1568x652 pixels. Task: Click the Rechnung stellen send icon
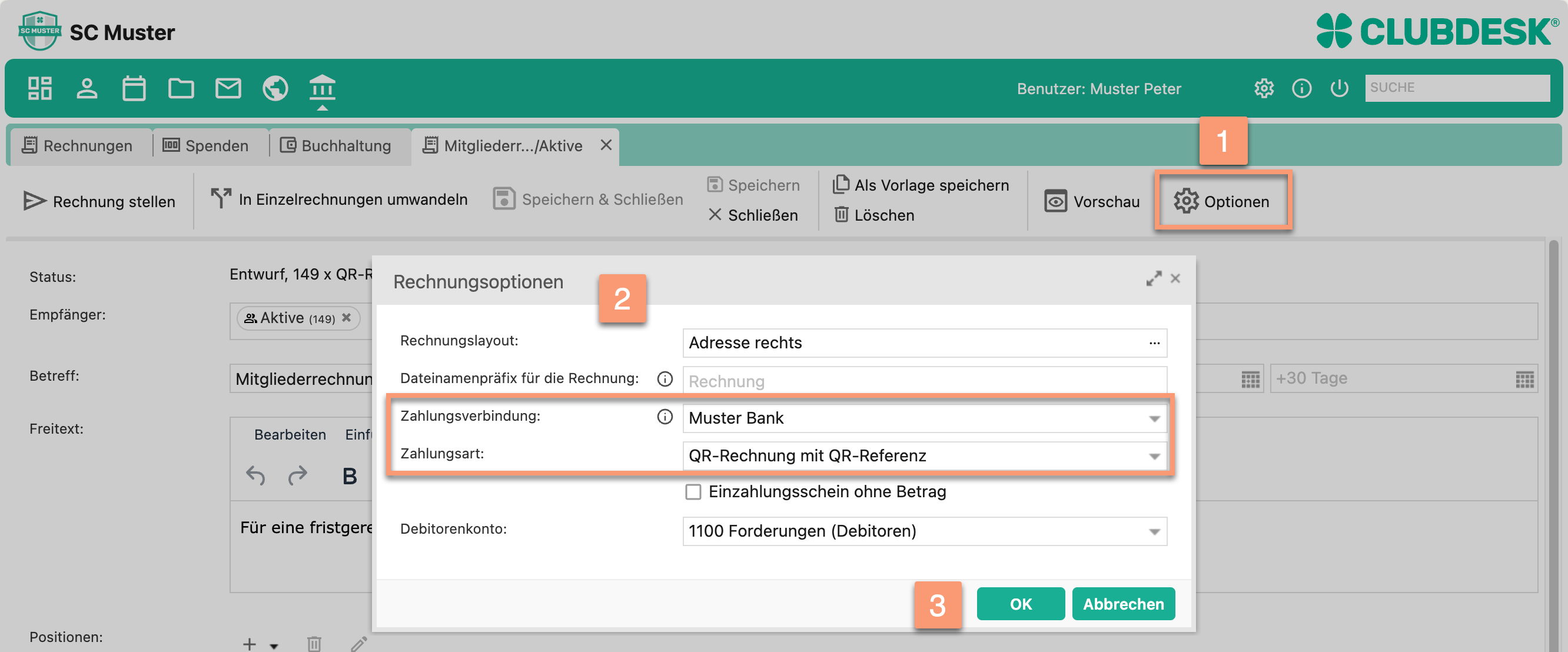(x=35, y=201)
